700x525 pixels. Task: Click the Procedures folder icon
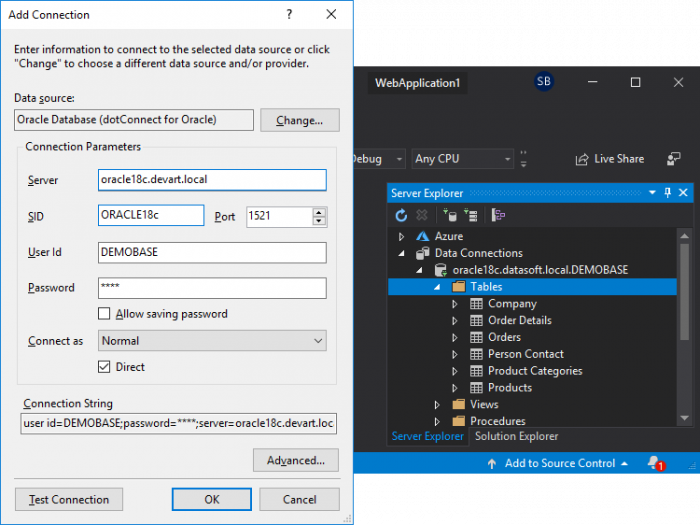click(458, 421)
